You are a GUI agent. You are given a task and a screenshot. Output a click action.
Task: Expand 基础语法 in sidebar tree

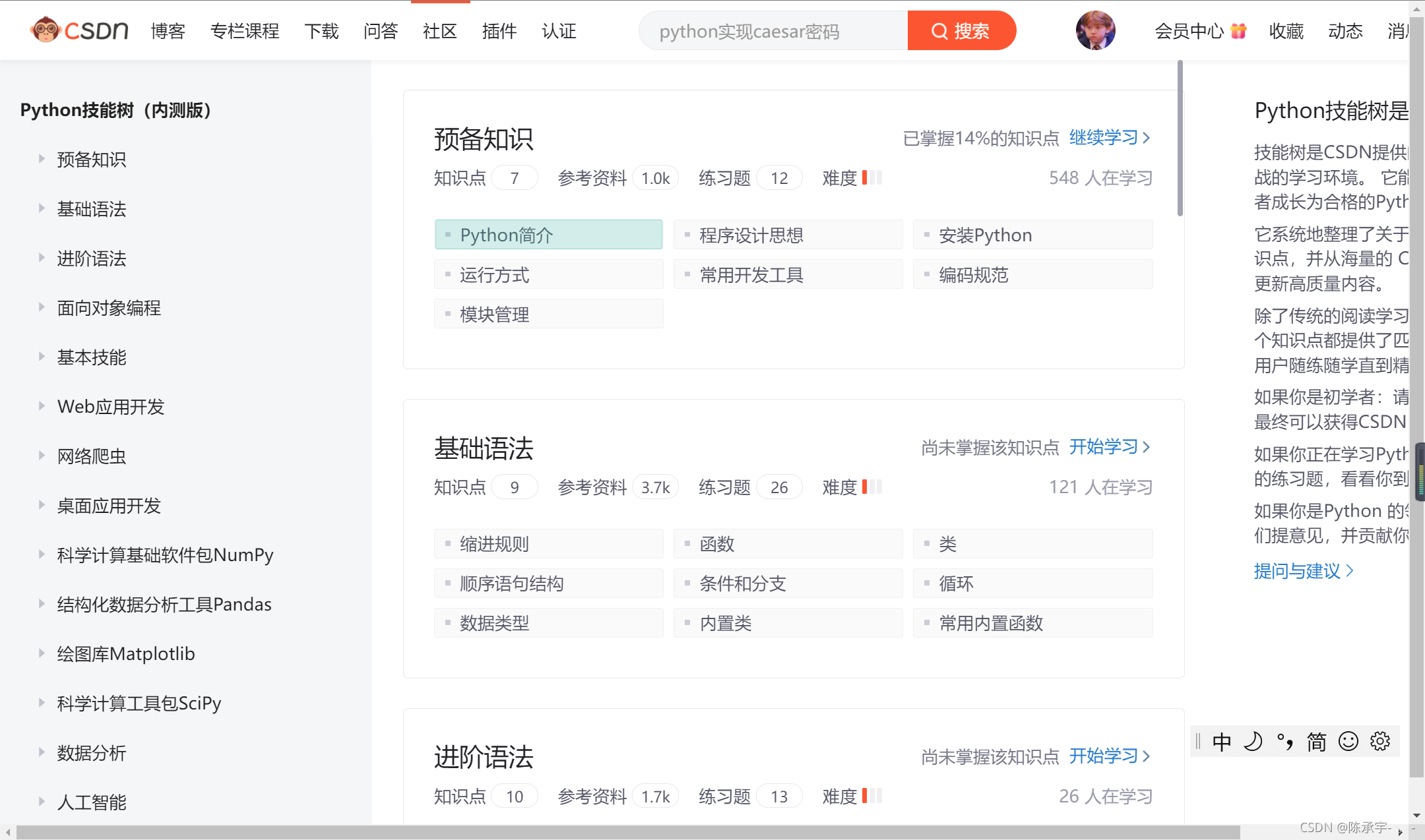tap(42, 208)
